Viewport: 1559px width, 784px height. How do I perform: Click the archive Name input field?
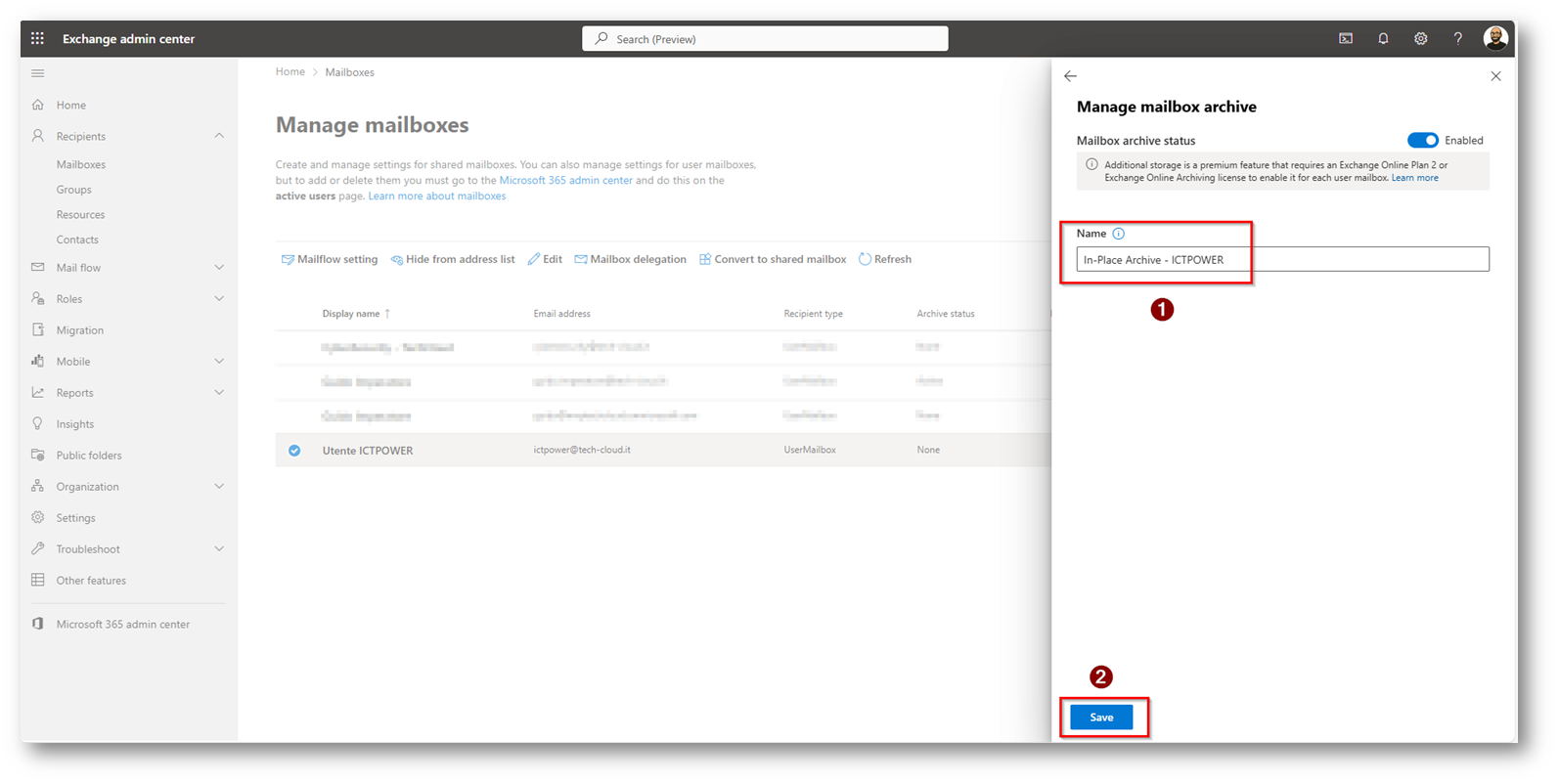1282,259
